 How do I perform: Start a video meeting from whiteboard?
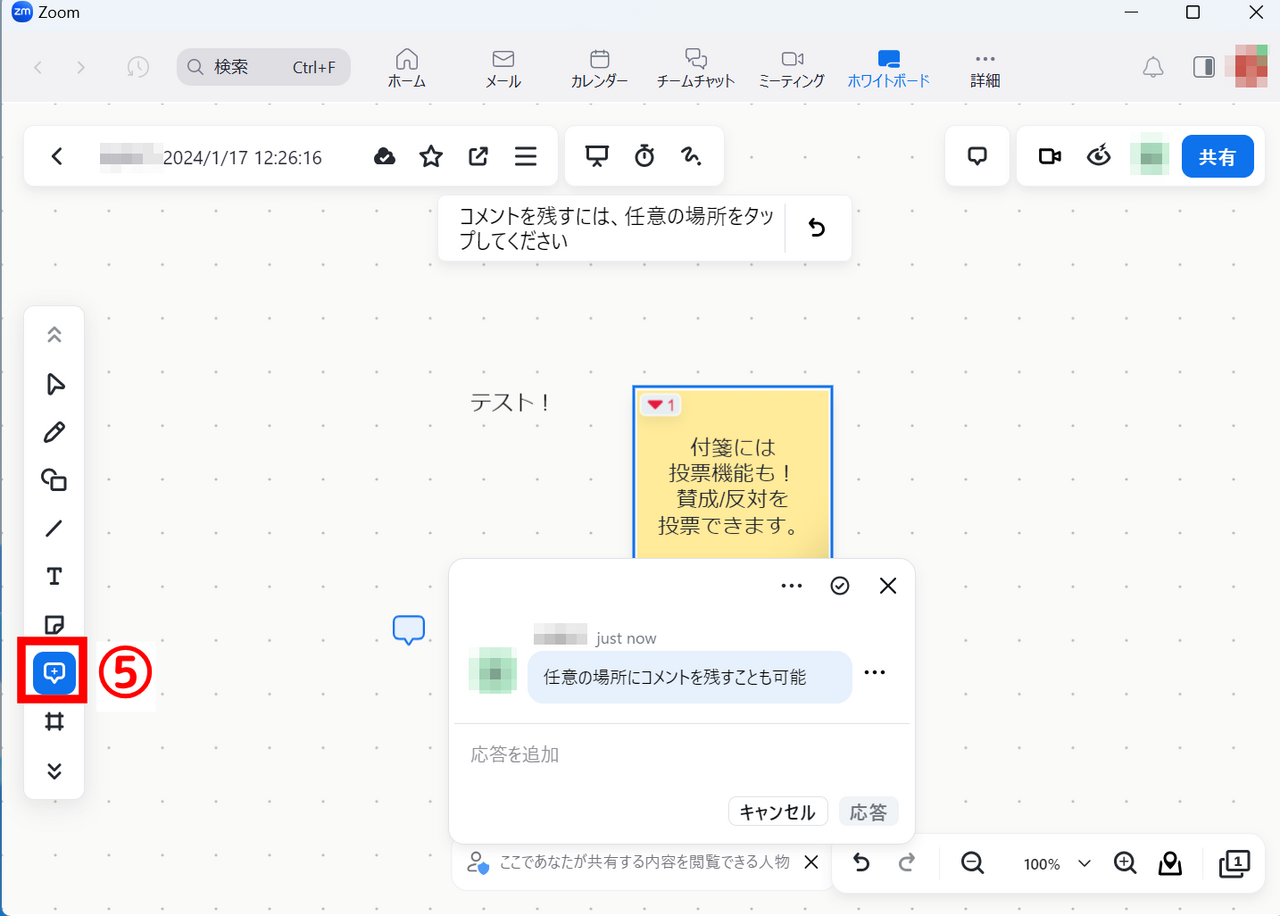pos(1050,157)
